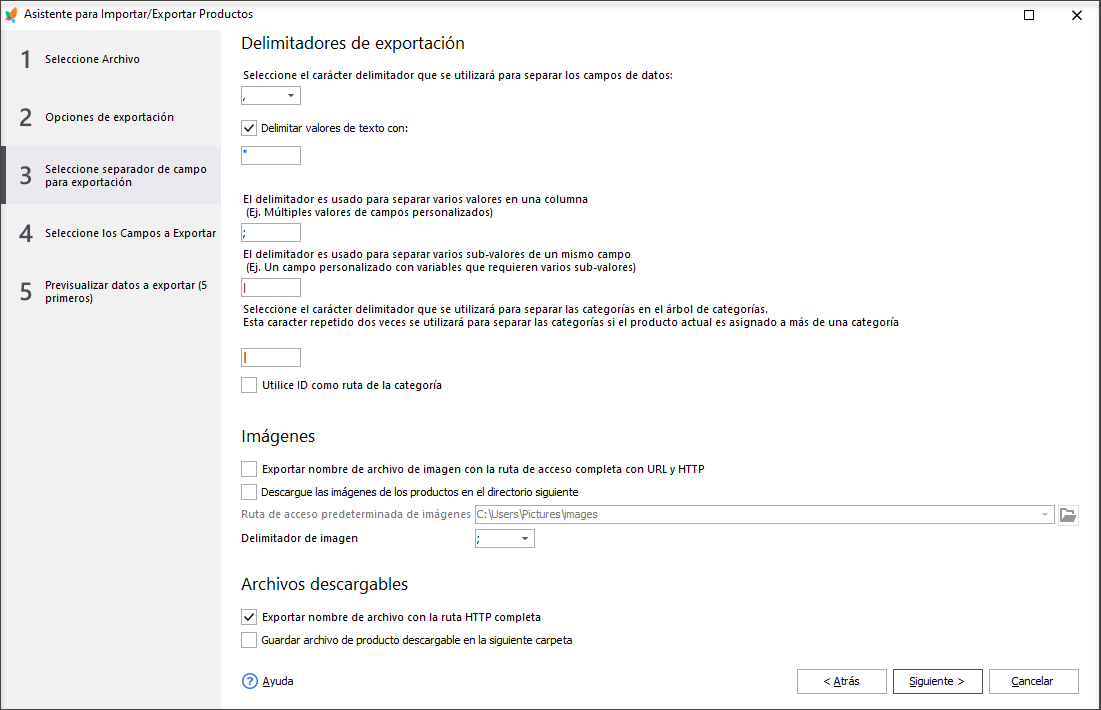Click the images path text 'C:\Users\Pictures\images'
The image size is (1101, 710).
[x=537, y=515]
